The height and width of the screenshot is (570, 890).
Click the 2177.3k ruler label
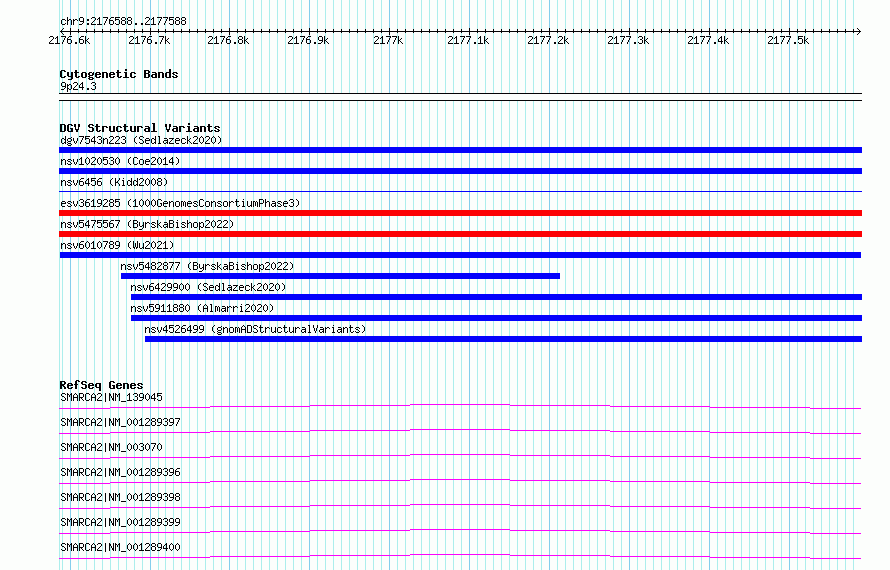coord(628,40)
